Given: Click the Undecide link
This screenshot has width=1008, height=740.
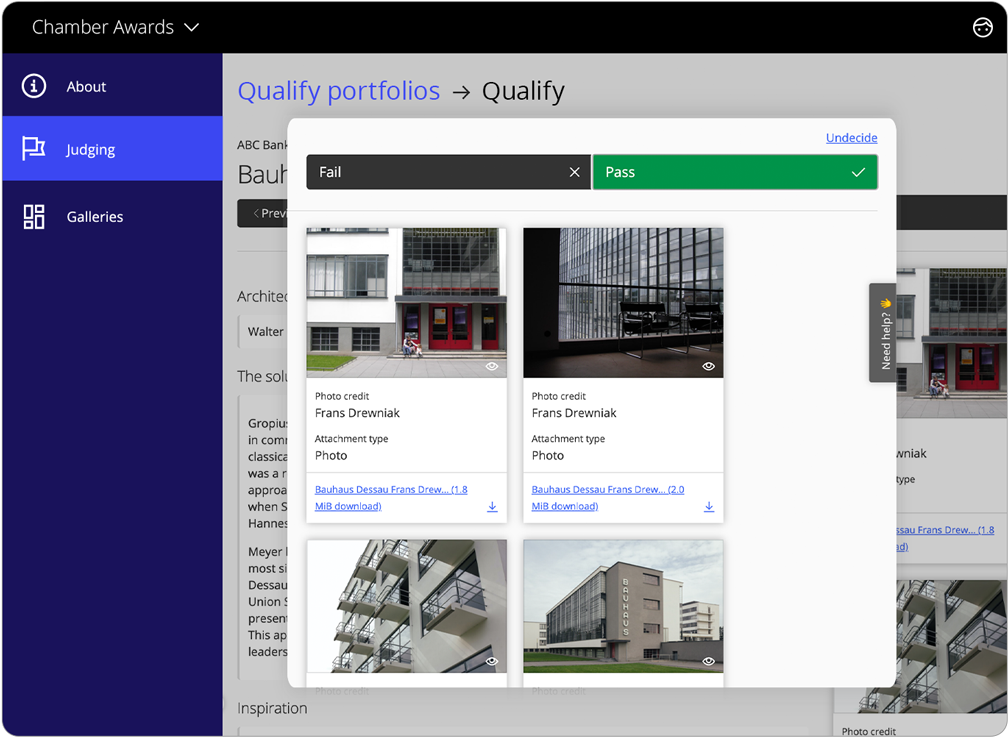Looking at the screenshot, I should [x=851, y=137].
